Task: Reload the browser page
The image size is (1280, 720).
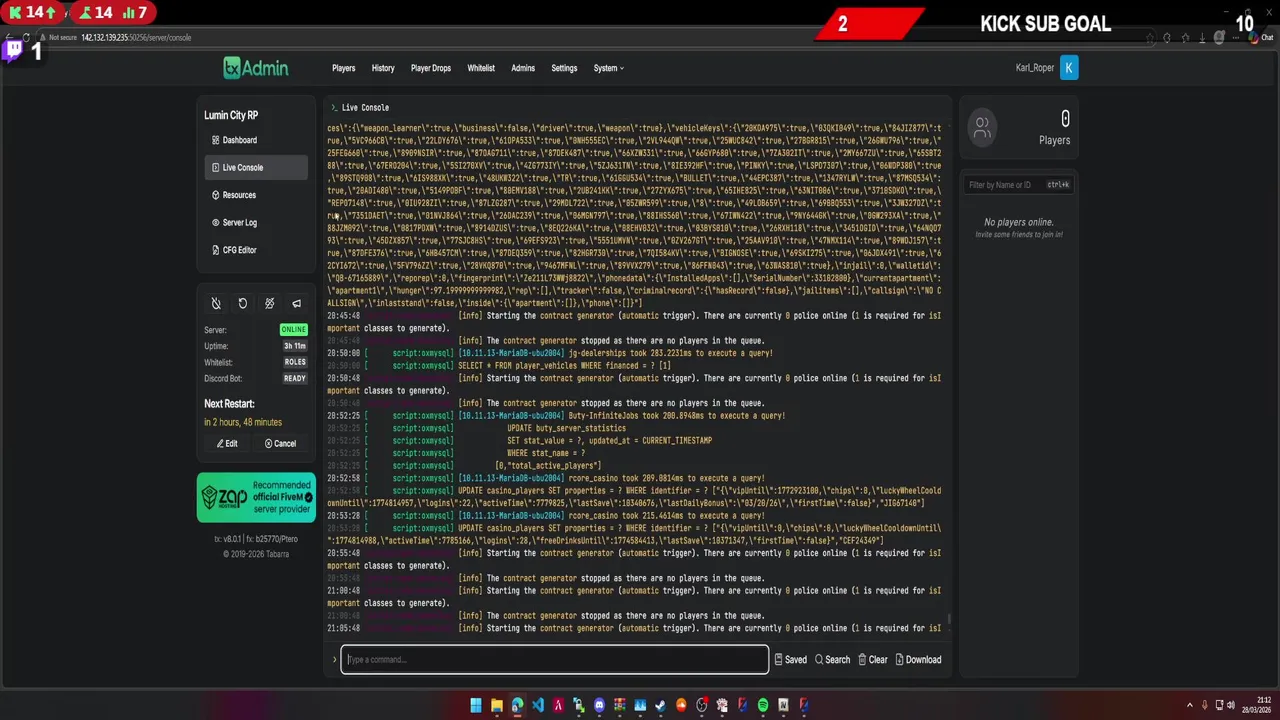Action: coord(27,38)
